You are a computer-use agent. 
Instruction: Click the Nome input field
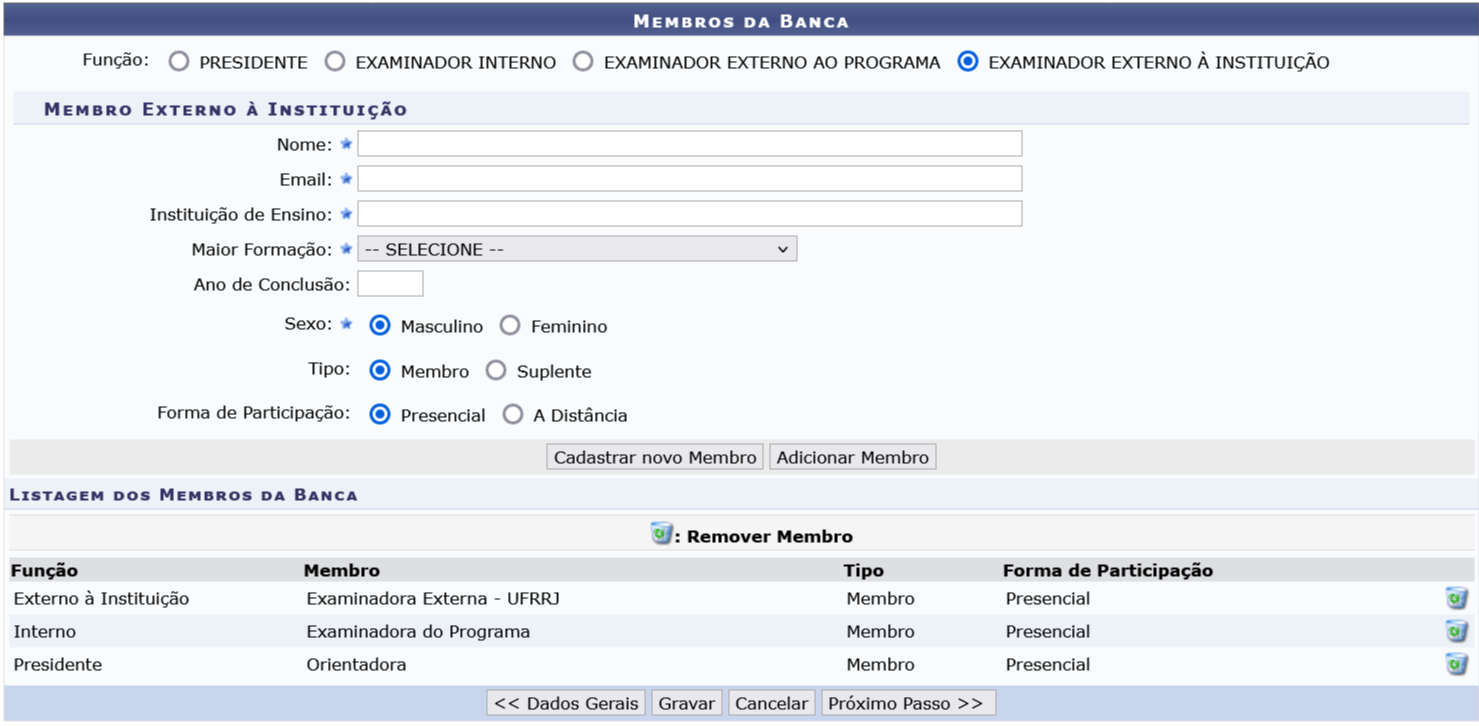(690, 144)
